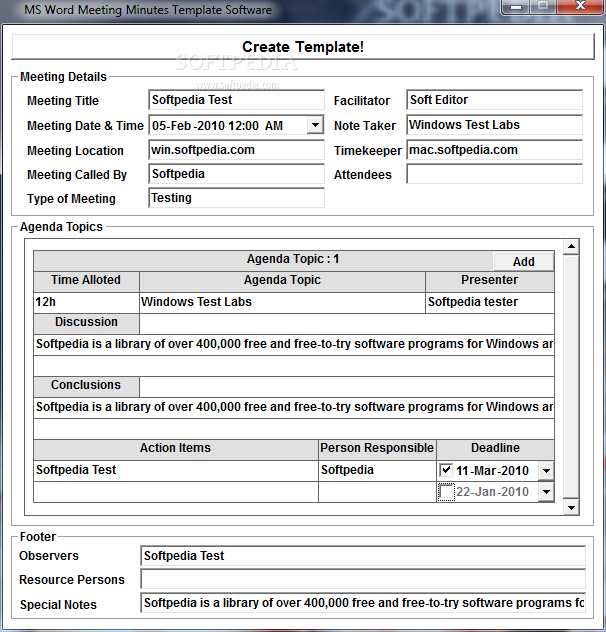The width and height of the screenshot is (606, 632).
Task: Click the Time Alloted cell showing 12h
Action: [x=86, y=302]
